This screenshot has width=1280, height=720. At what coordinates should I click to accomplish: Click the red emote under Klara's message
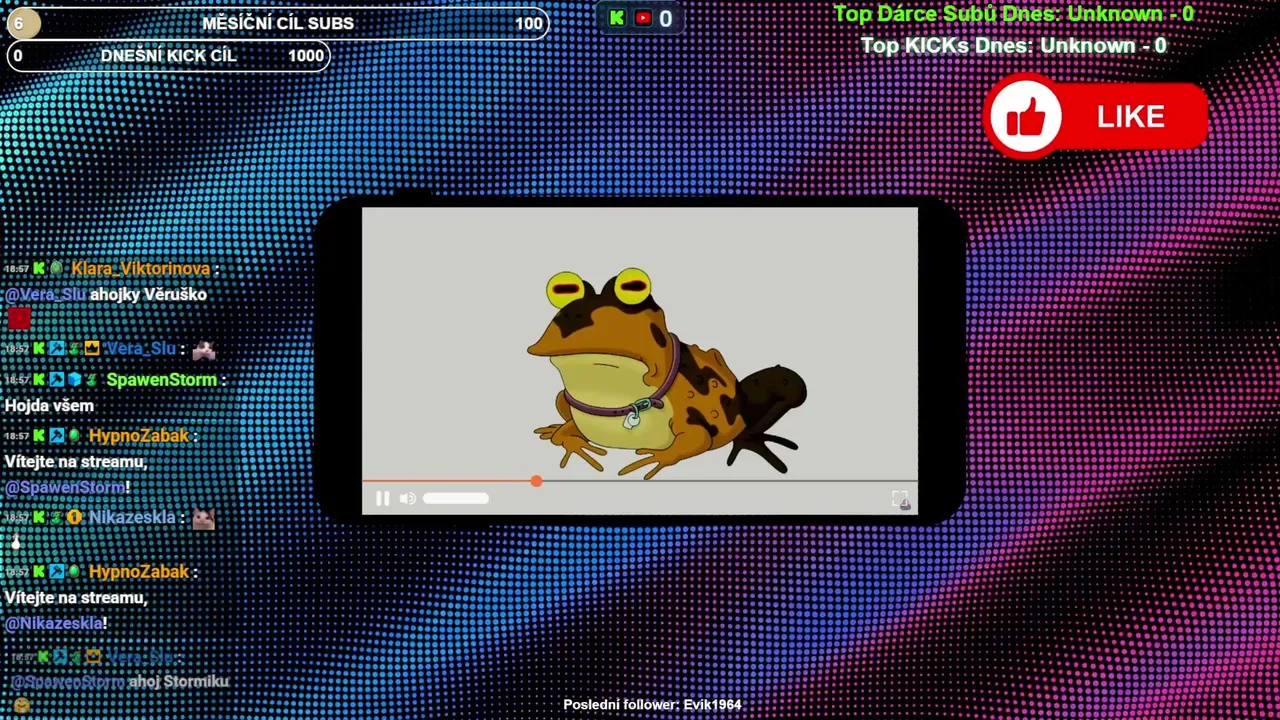click(x=18, y=319)
